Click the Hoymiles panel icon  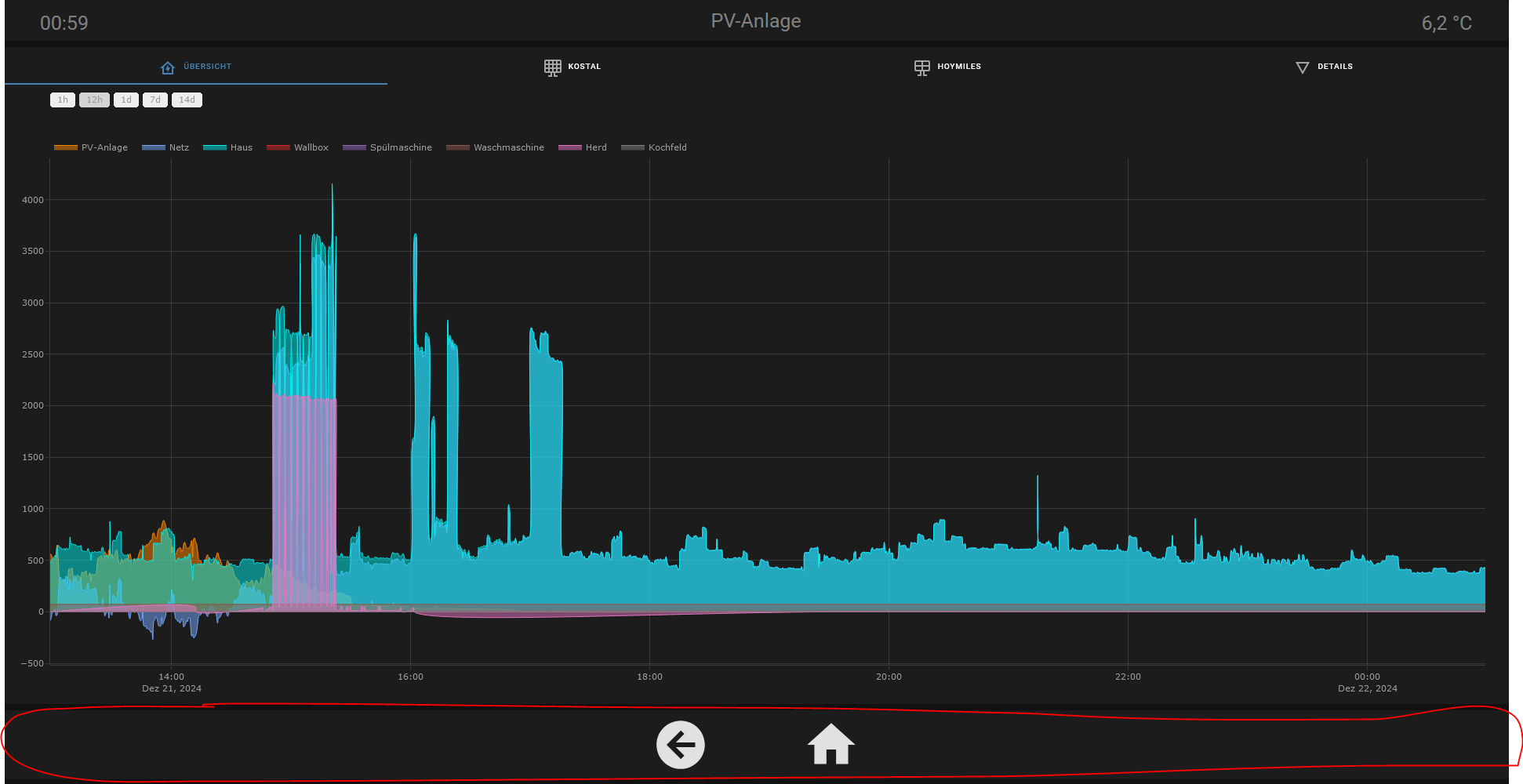922,67
